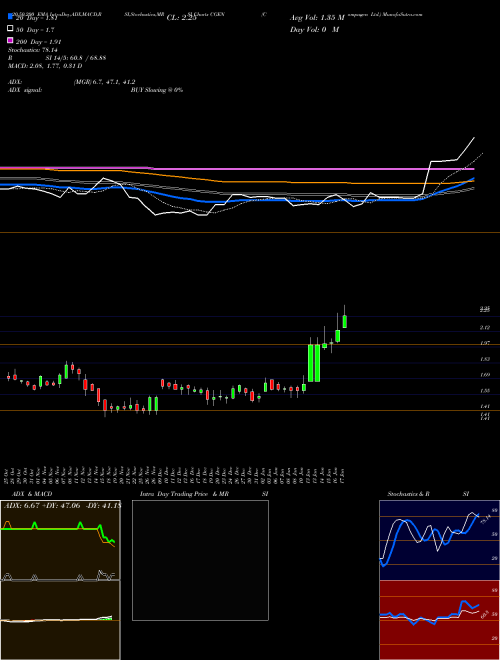Click the blue 20 Day legend swatch
Image resolution: width=500 pixels, height=660 pixels.
11,17
